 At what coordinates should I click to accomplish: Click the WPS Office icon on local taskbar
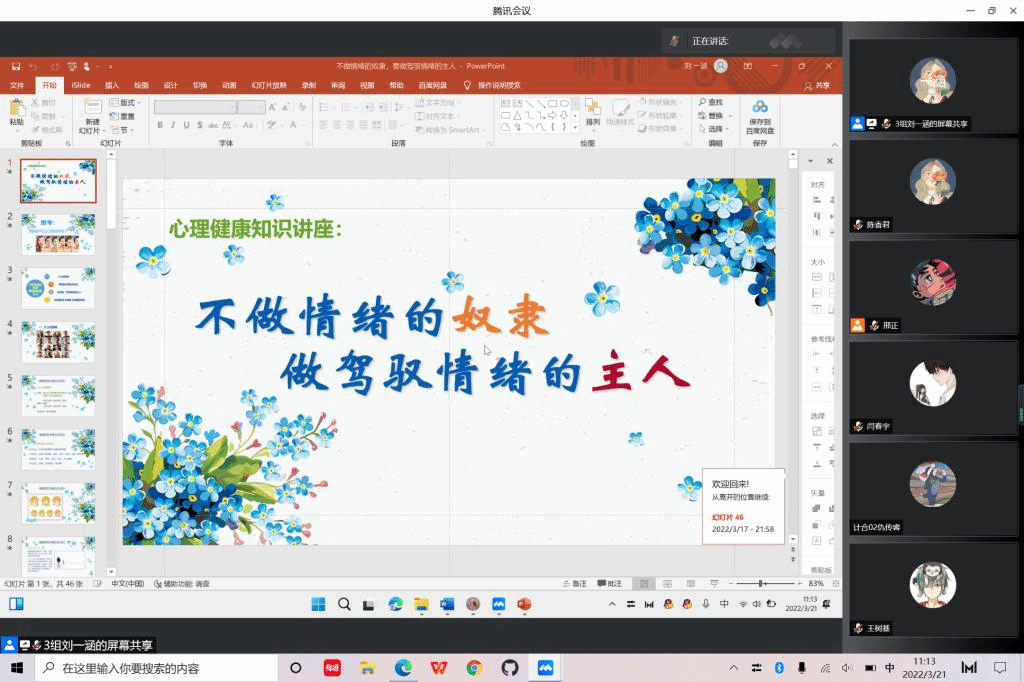tap(439, 668)
